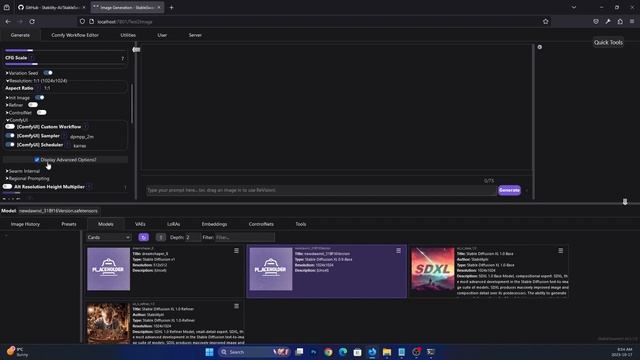Screen dimensions: 640x360
Task: Click the Depth number field
Action: [x=193, y=237]
